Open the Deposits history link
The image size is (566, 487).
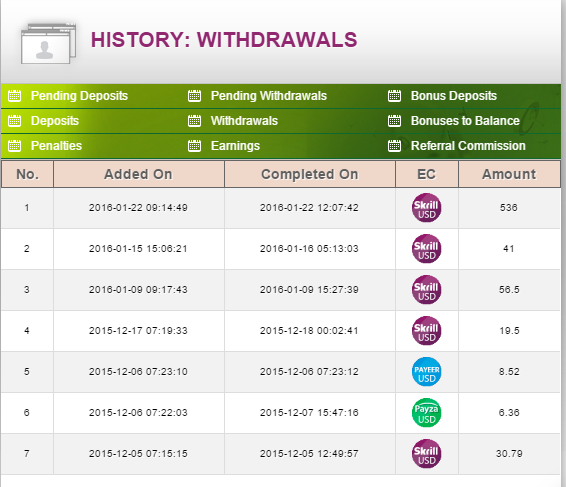[x=55, y=121]
